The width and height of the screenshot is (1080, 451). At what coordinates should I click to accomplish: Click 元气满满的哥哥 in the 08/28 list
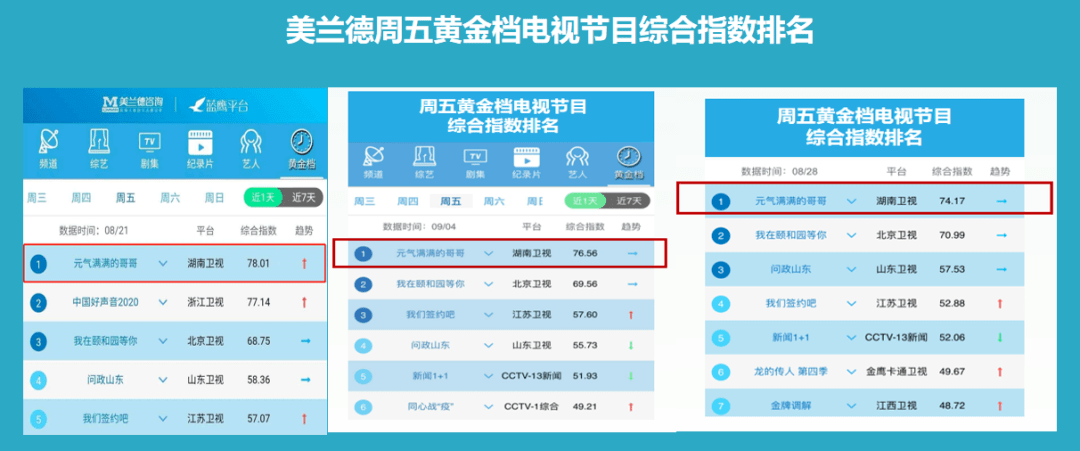[x=790, y=201]
